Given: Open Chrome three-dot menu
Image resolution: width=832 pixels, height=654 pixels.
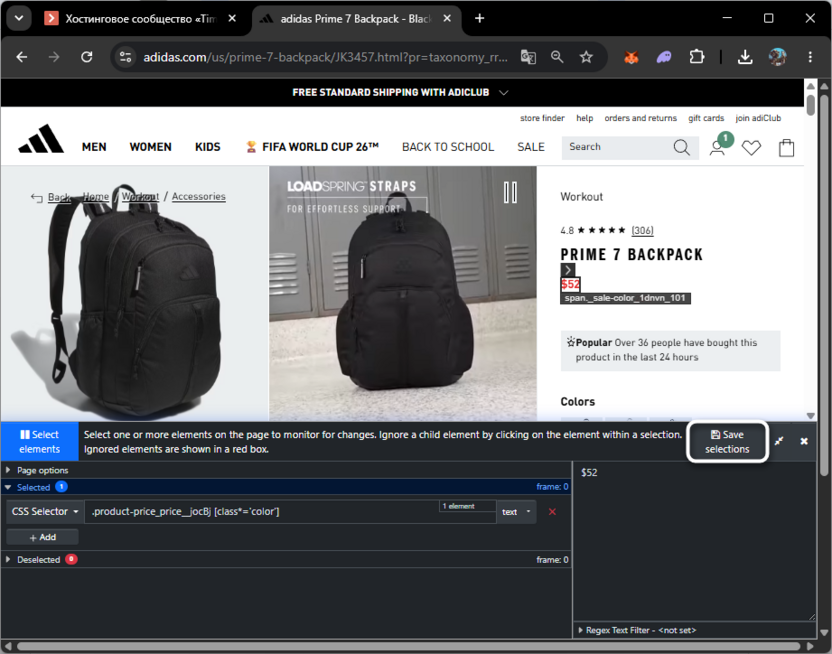Looking at the screenshot, I should (810, 57).
